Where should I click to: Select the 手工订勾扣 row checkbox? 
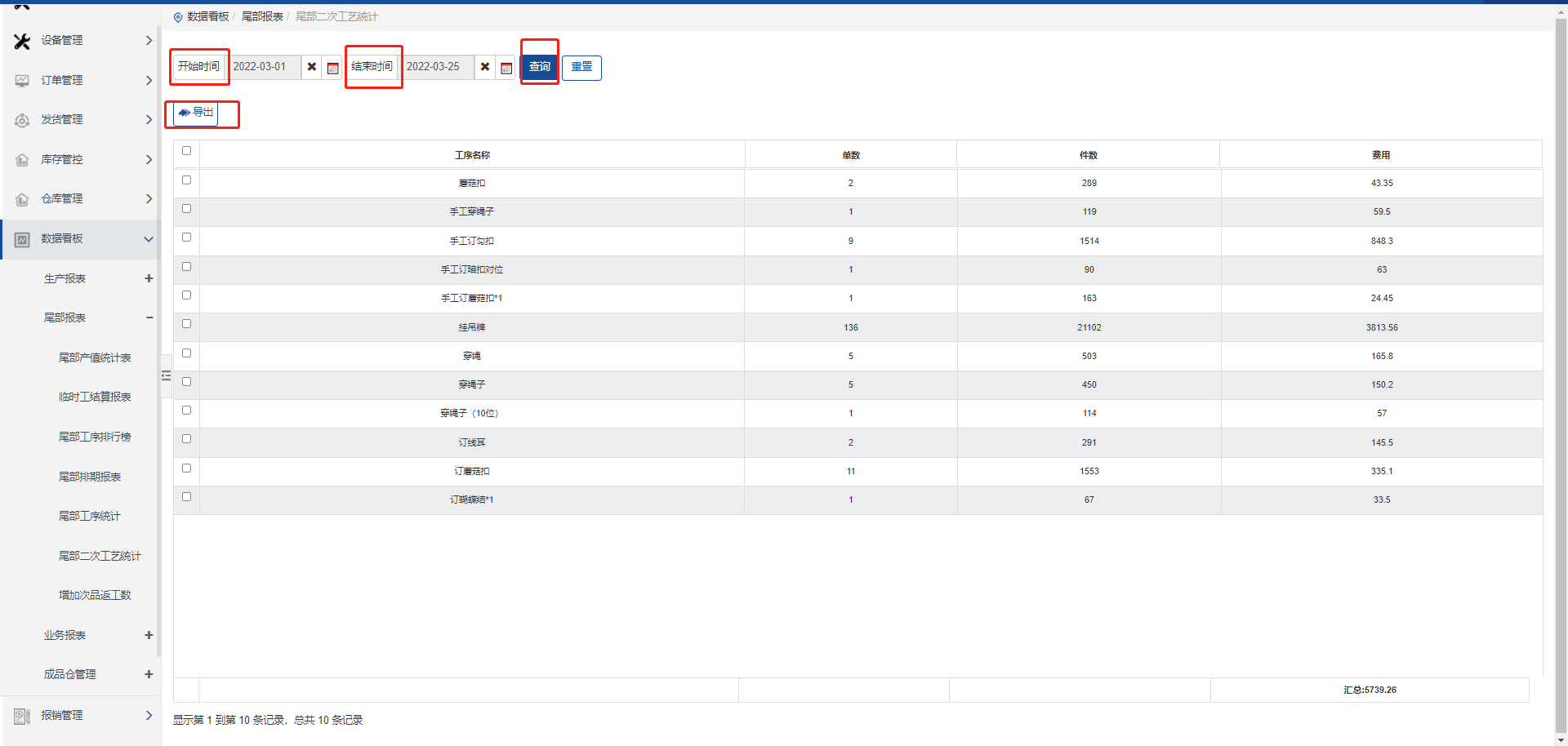(x=186, y=238)
